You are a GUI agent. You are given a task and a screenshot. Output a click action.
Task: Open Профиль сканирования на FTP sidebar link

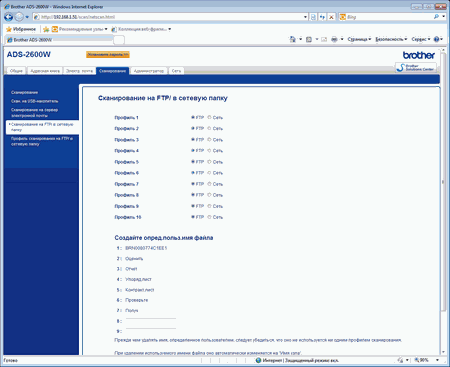pos(42,141)
